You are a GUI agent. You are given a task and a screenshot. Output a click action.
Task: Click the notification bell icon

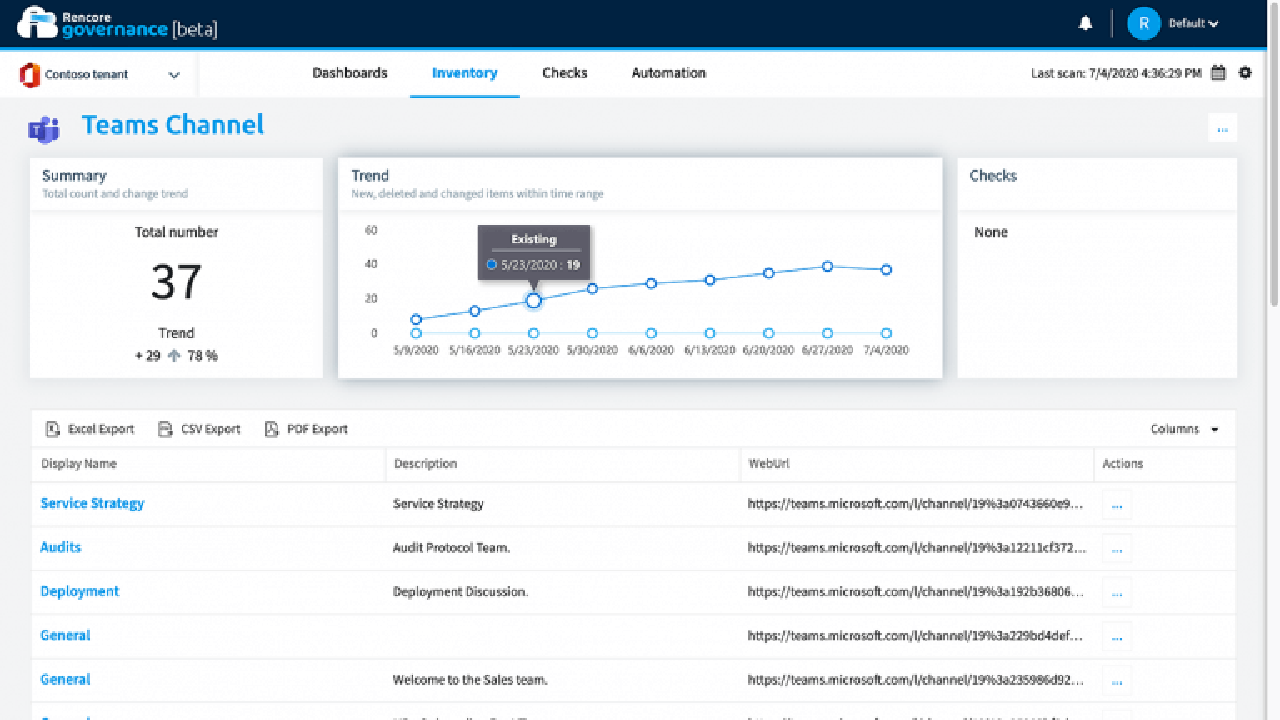click(x=1085, y=24)
